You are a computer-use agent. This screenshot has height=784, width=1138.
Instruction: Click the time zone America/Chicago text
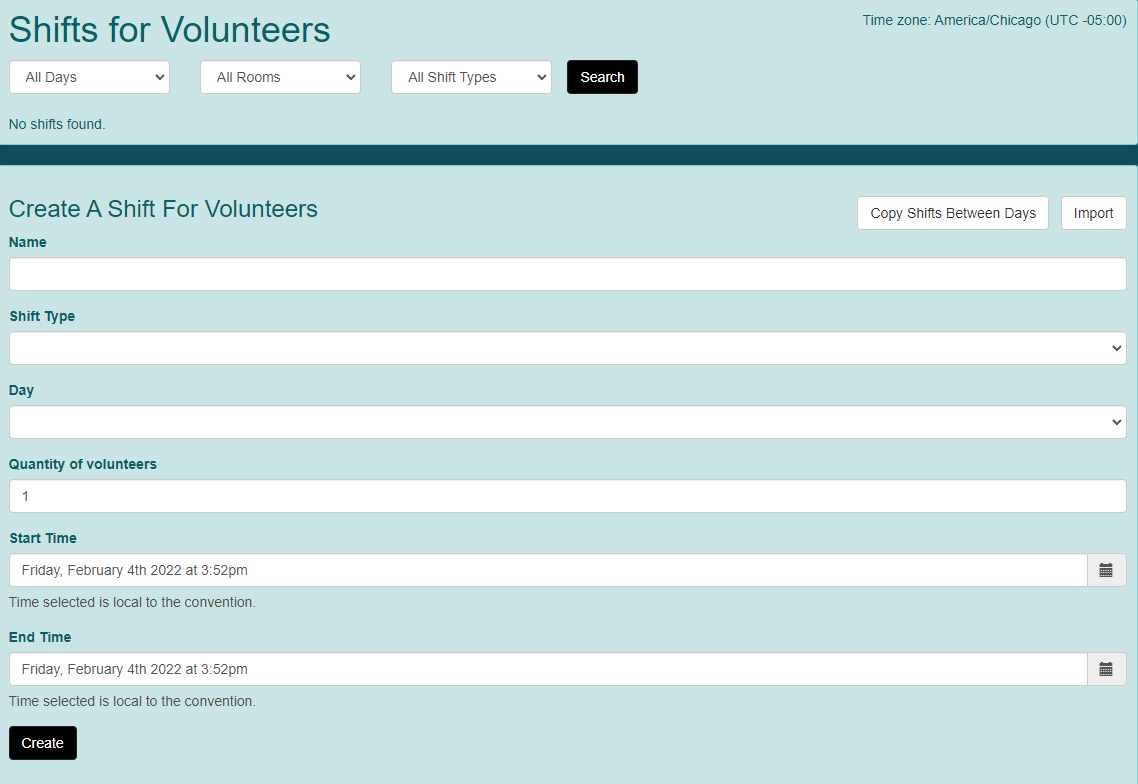click(x=994, y=20)
